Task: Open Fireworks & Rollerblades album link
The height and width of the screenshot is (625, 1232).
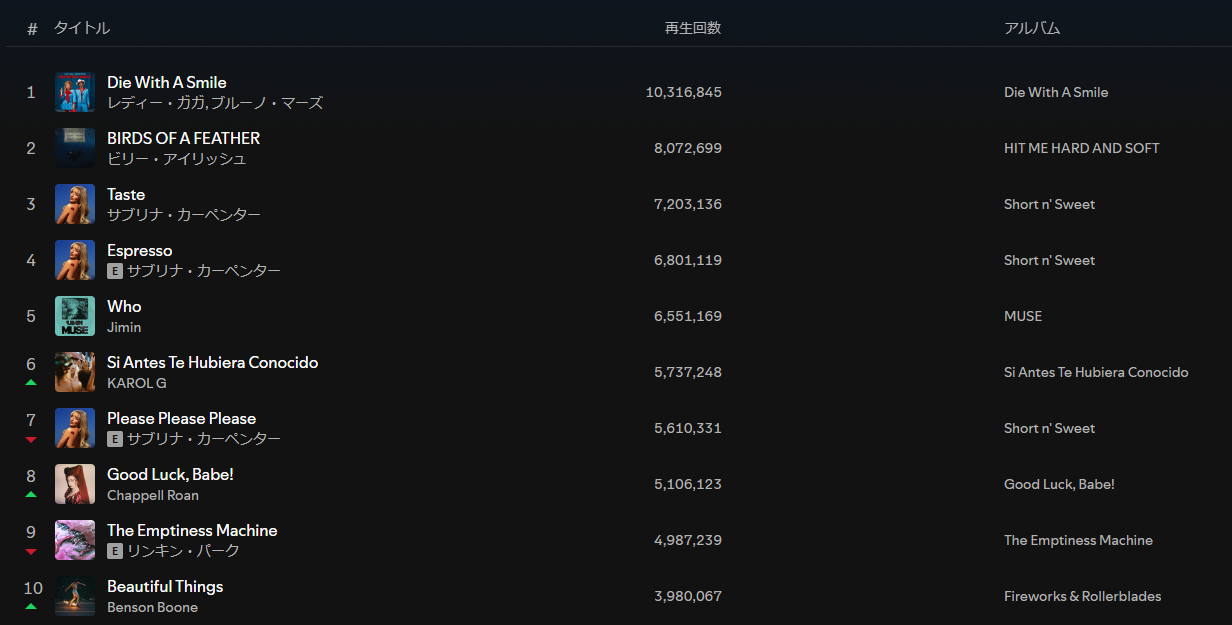Action: (1082, 596)
